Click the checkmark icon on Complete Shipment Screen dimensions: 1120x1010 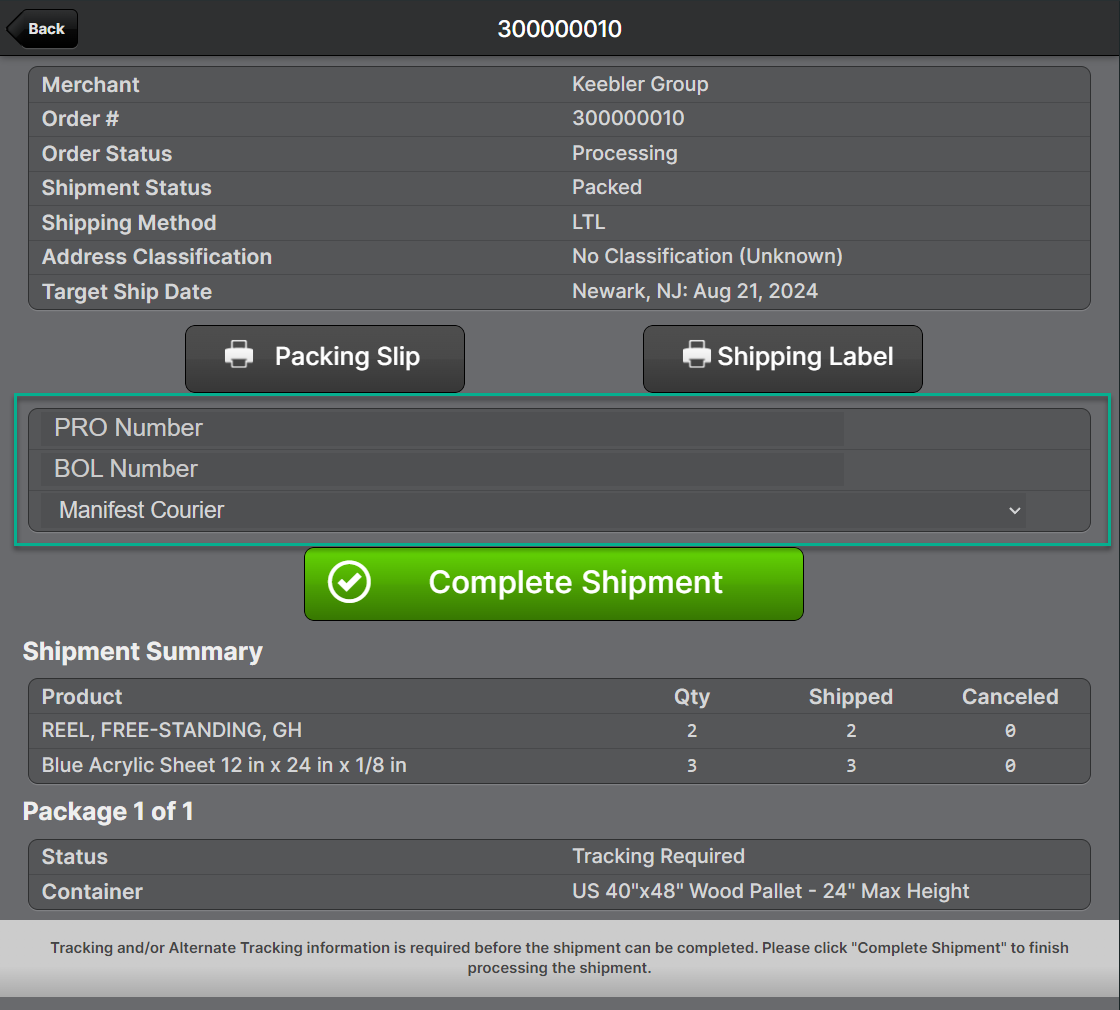[x=349, y=583]
